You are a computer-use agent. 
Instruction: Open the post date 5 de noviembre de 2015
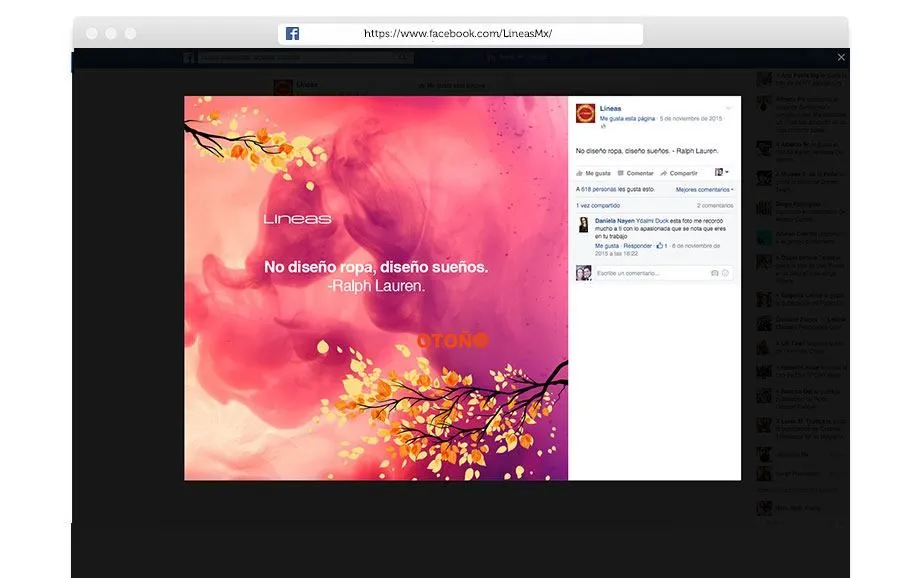[691, 118]
